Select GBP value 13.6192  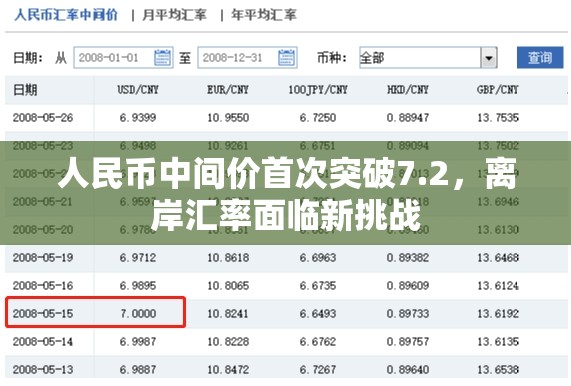click(x=498, y=314)
